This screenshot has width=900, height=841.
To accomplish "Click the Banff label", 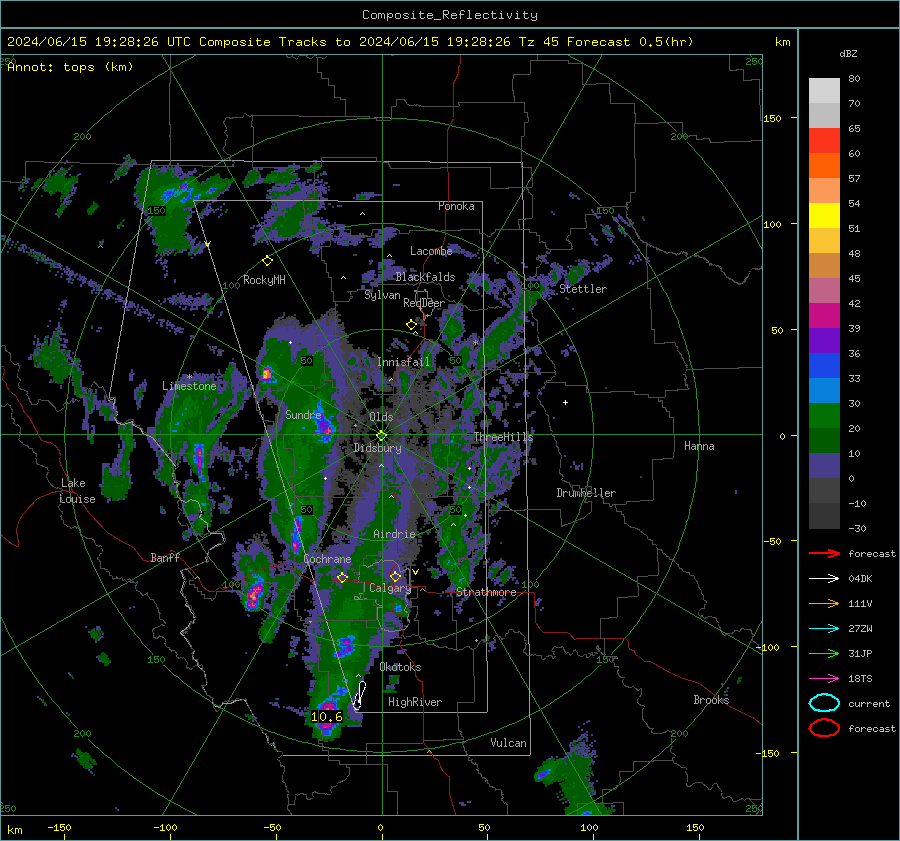I will coord(165,557).
